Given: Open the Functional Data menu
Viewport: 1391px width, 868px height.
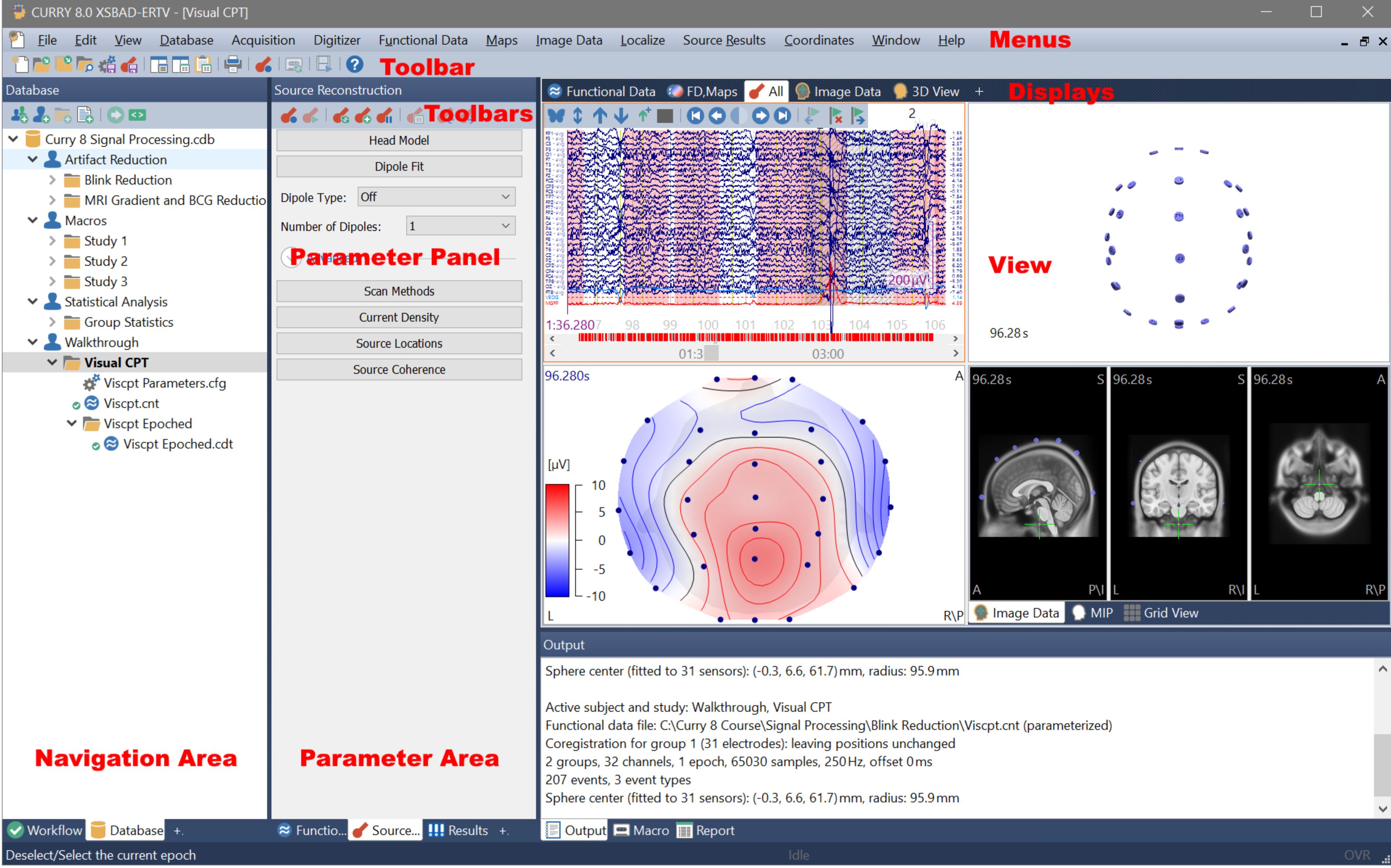Looking at the screenshot, I should coord(423,40).
